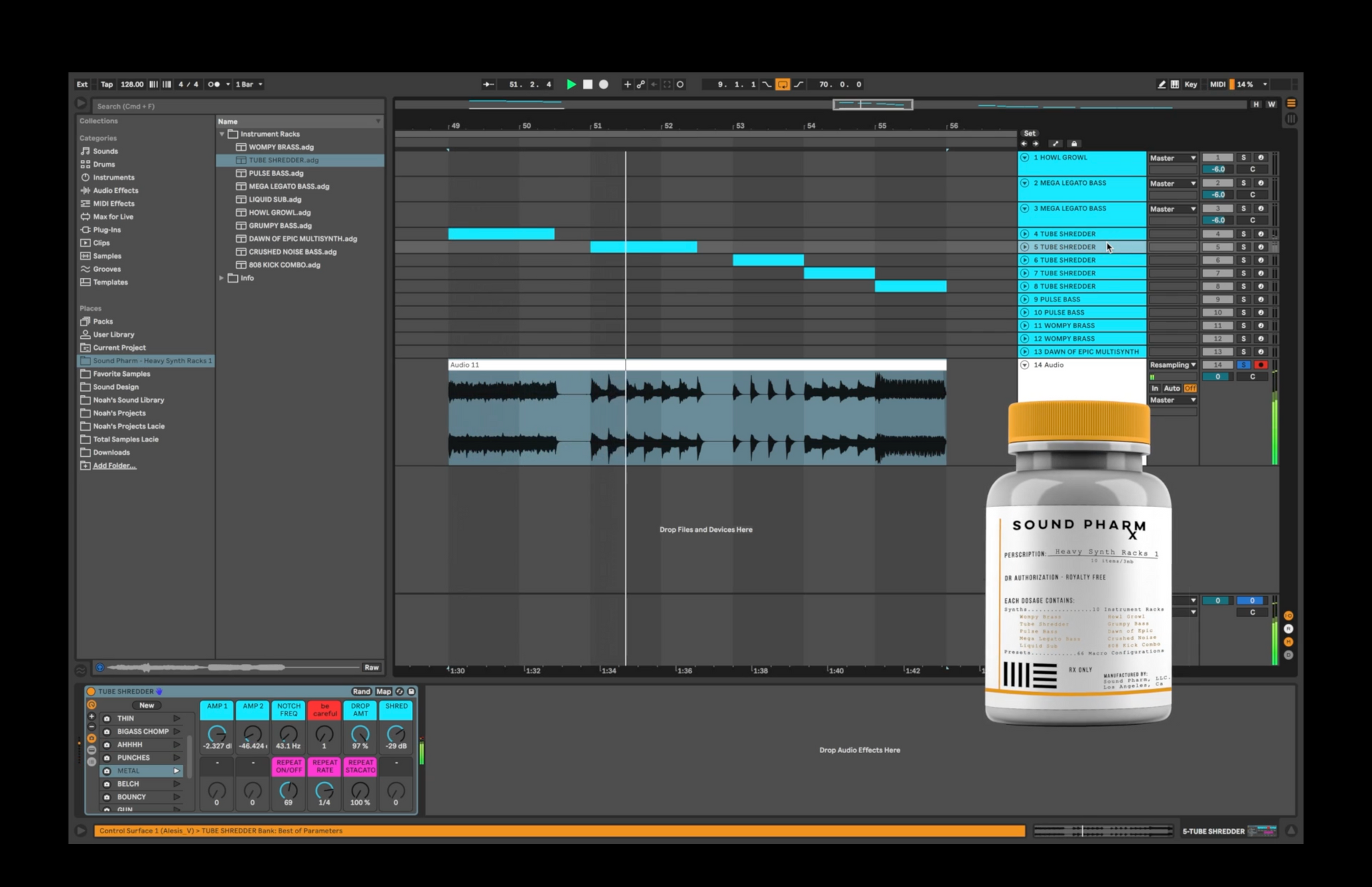
Task: Disarm the red record button on track 14
Action: pyautogui.click(x=1260, y=365)
